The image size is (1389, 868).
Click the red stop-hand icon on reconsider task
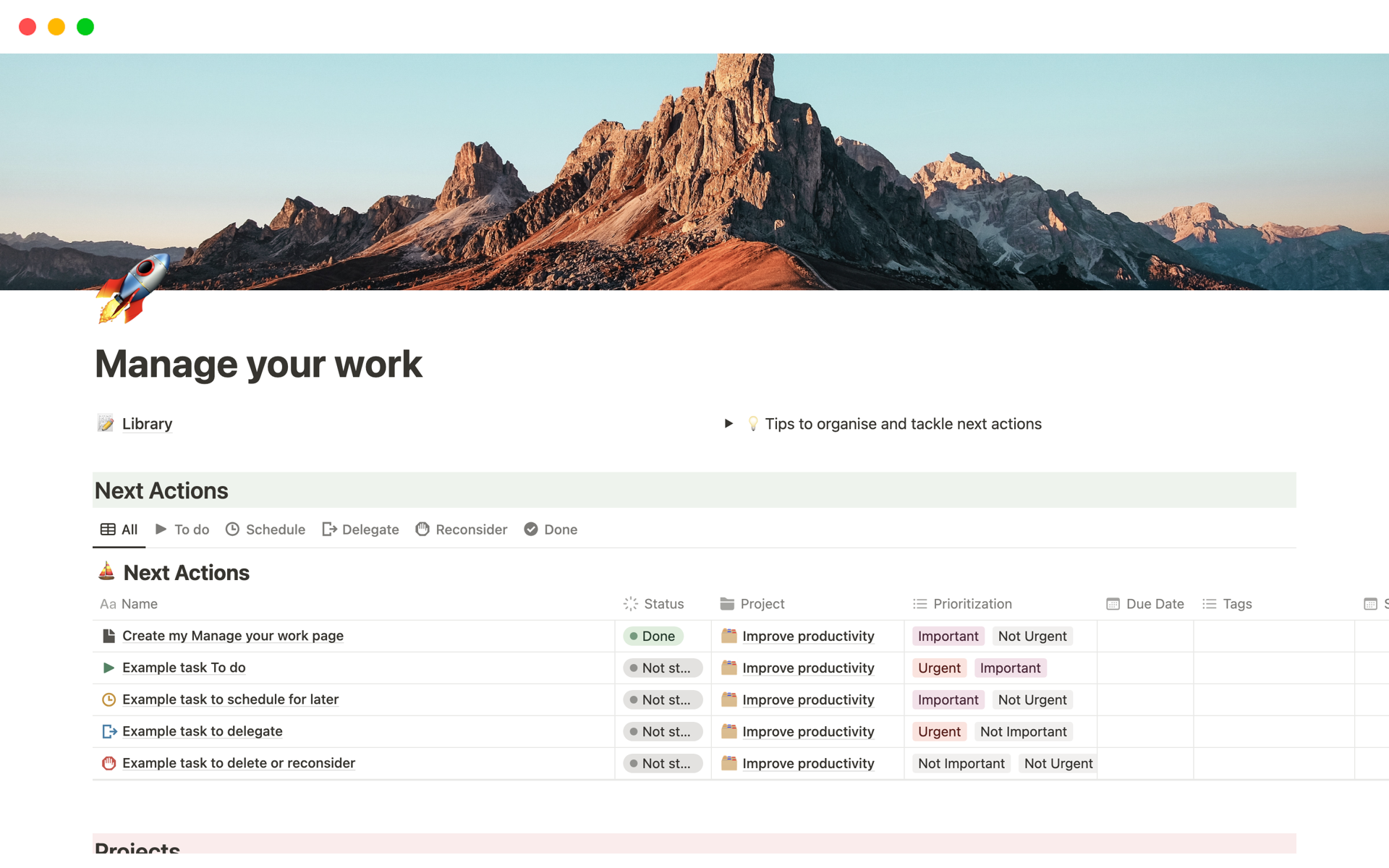pyautogui.click(x=109, y=763)
